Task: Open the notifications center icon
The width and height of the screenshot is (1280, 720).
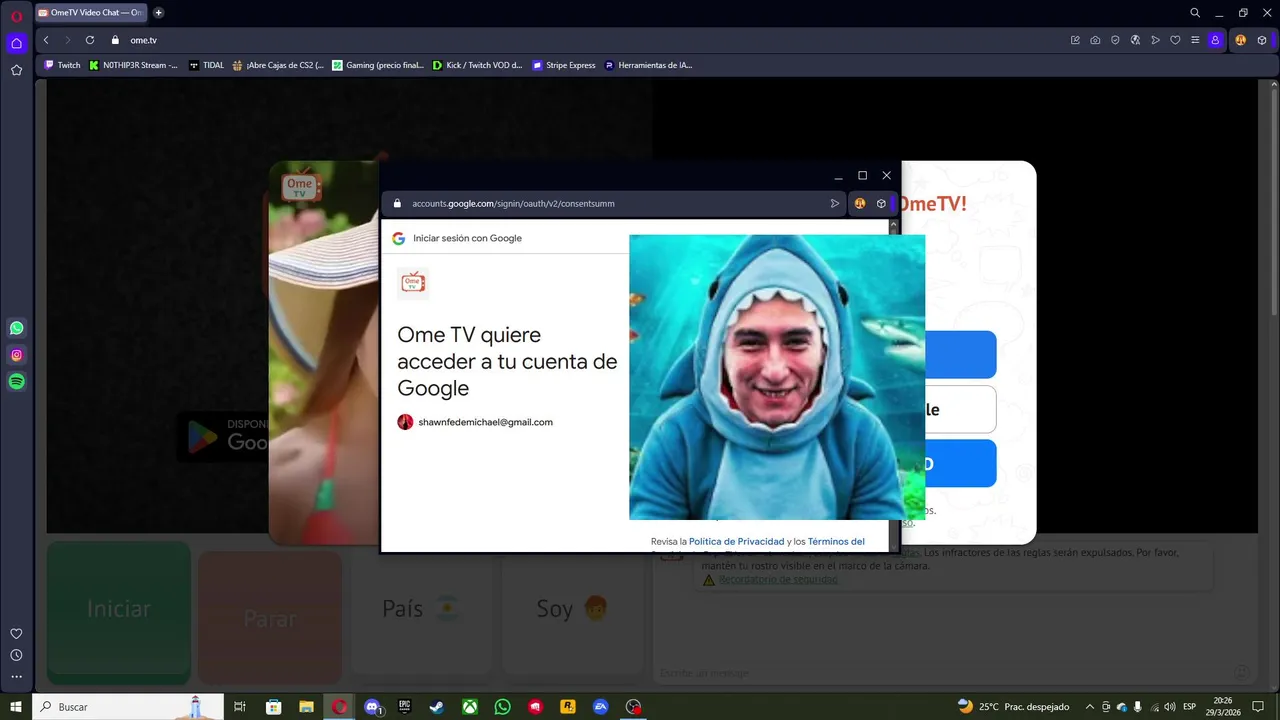Action: coord(1258,706)
